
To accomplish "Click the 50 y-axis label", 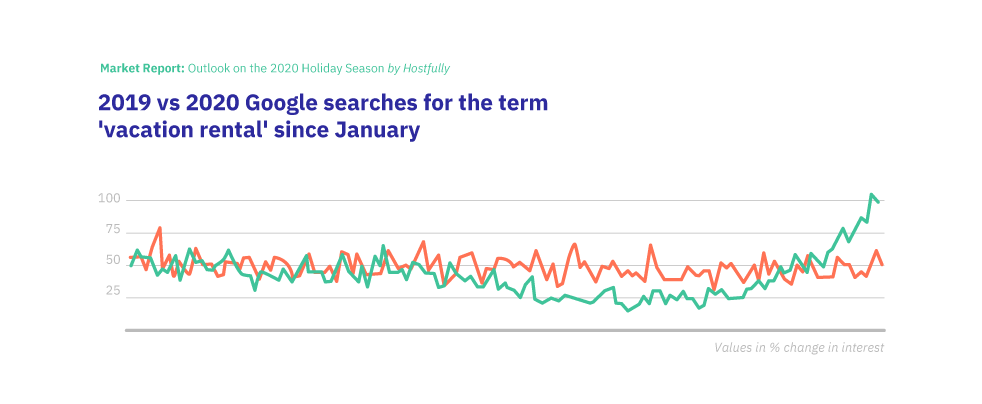I will 112,261.
